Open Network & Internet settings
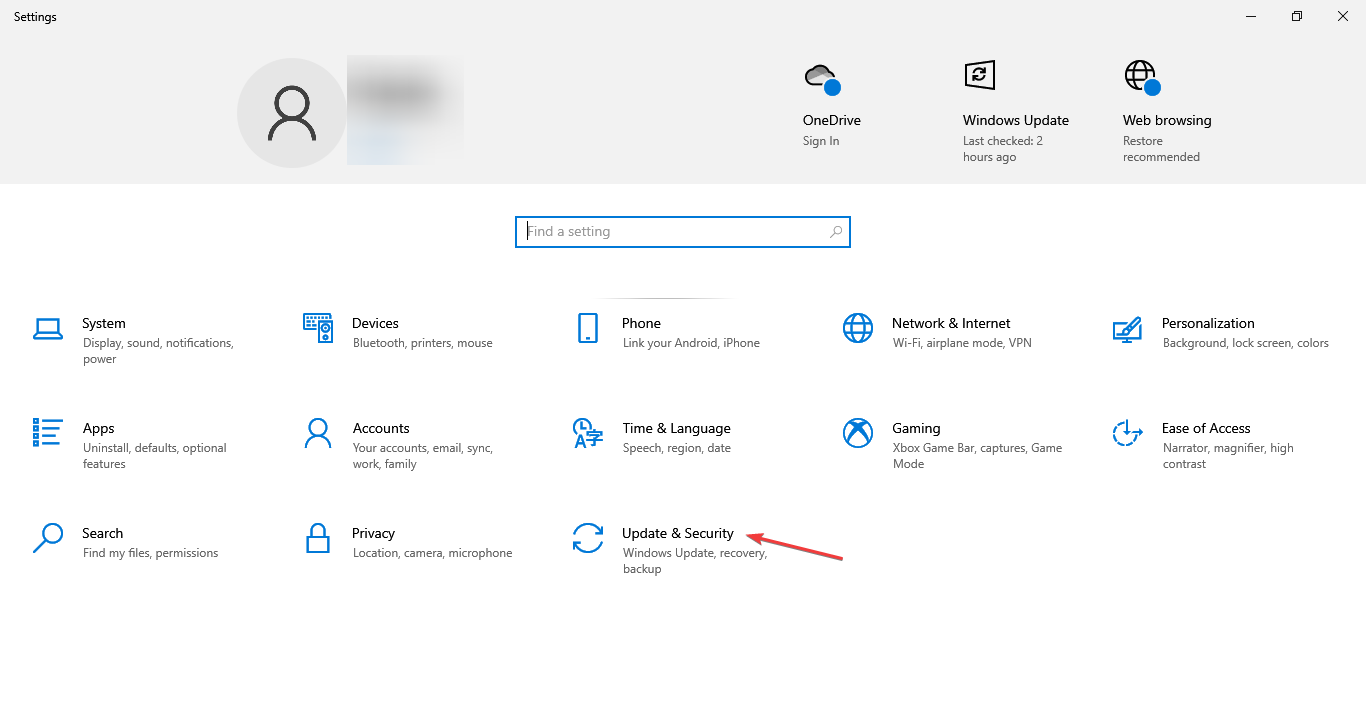 (950, 333)
